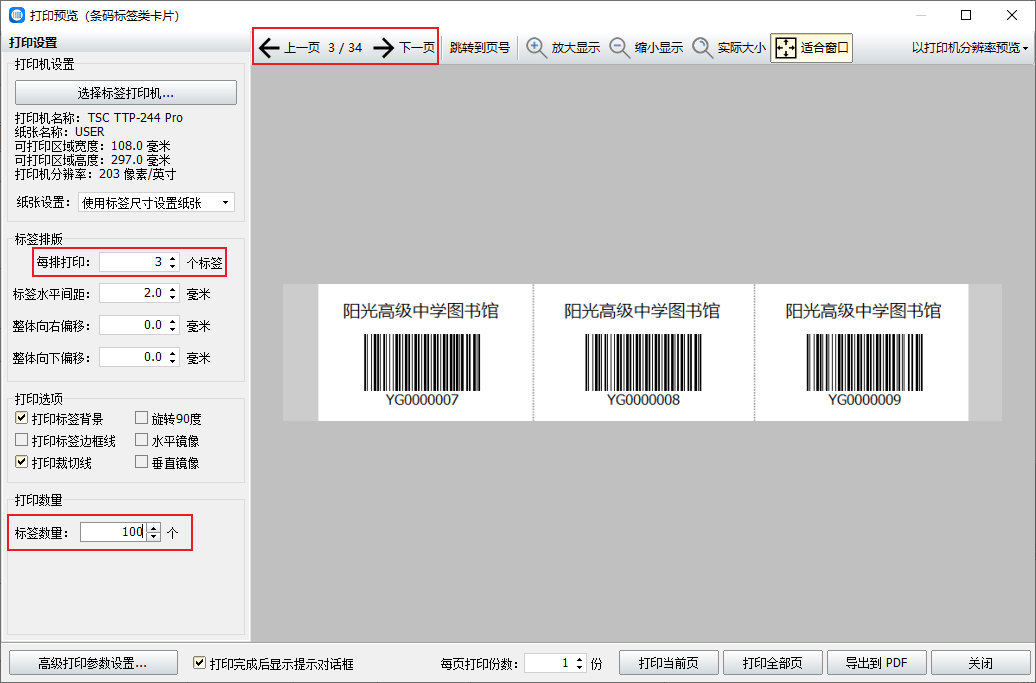The height and width of the screenshot is (683, 1036).
Task: Click 实际大小 text label
Action: click(741, 48)
